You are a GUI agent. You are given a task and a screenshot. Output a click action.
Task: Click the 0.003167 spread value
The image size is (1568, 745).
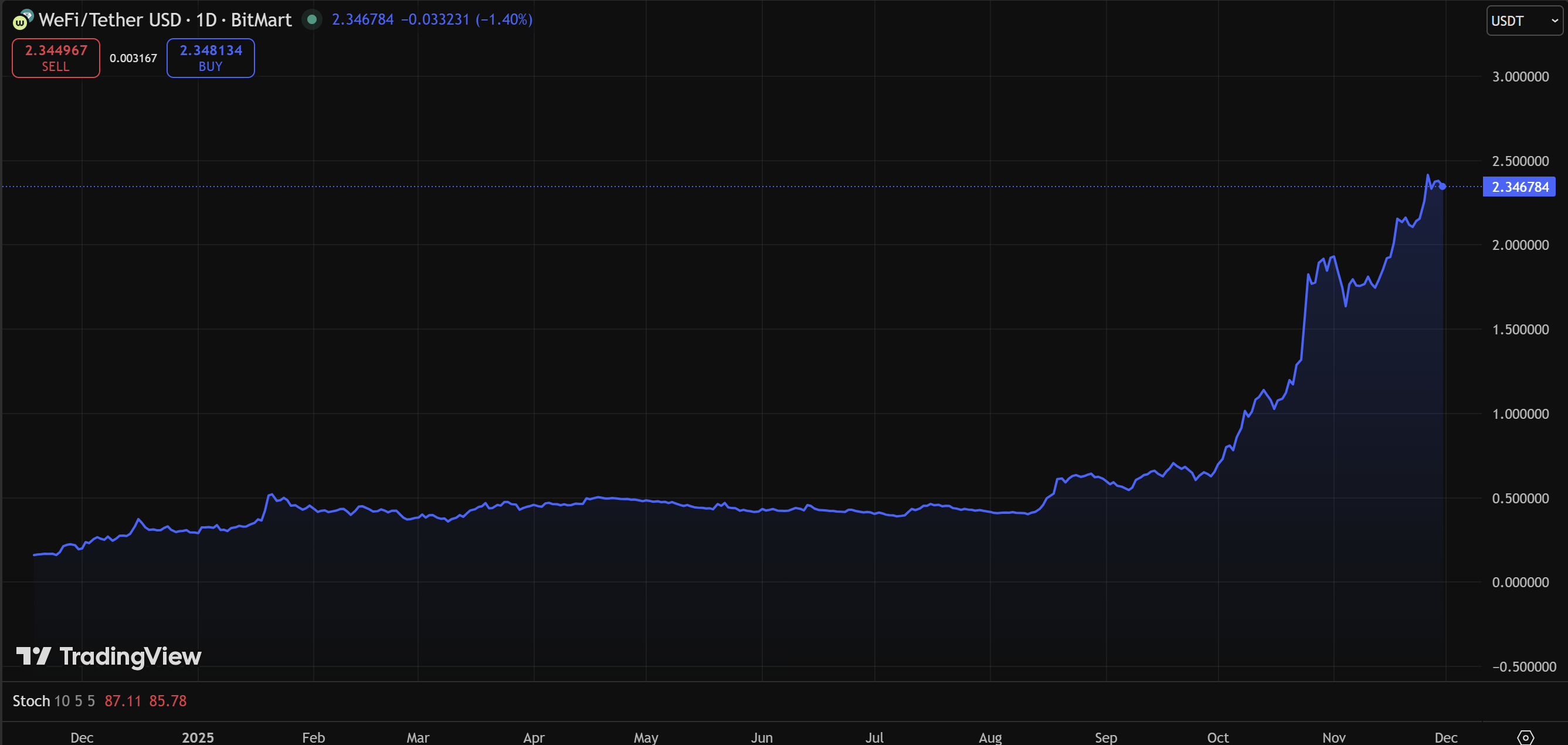click(133, 58)
